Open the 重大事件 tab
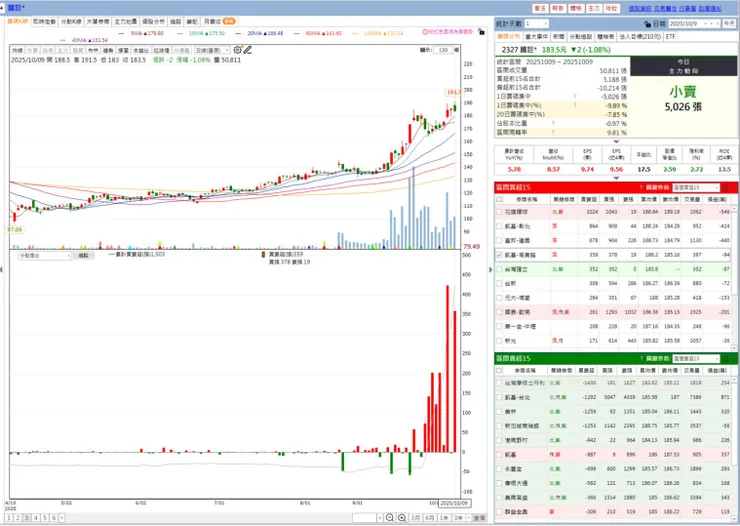Screen dimensions: 740x526 click(536, 36)
